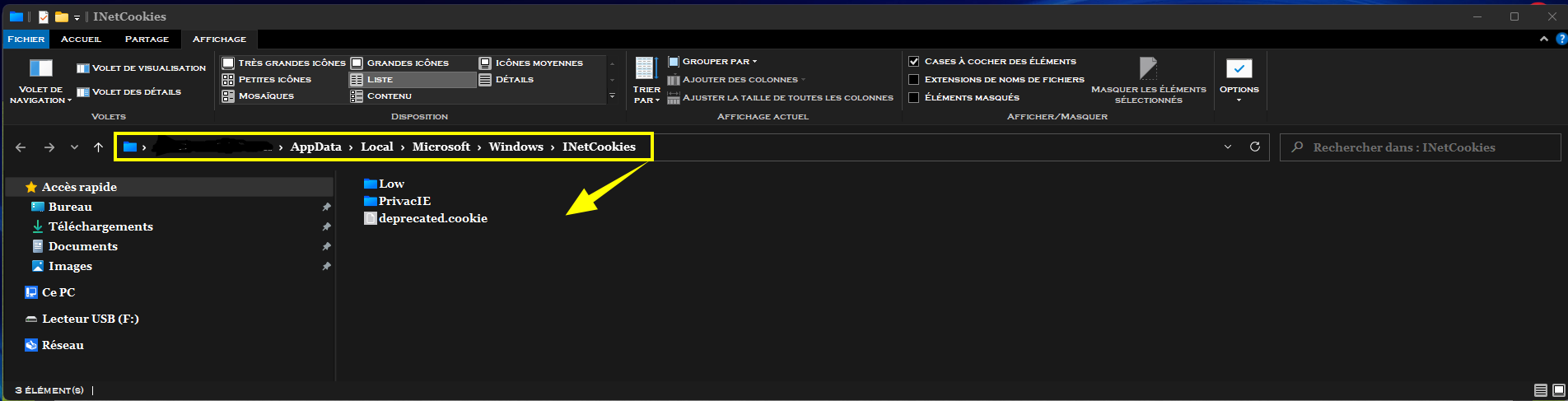This screenshot has width=1568, height=401.
Task: Switch to details view via status bar icon
Action: tap(1541, 390)
